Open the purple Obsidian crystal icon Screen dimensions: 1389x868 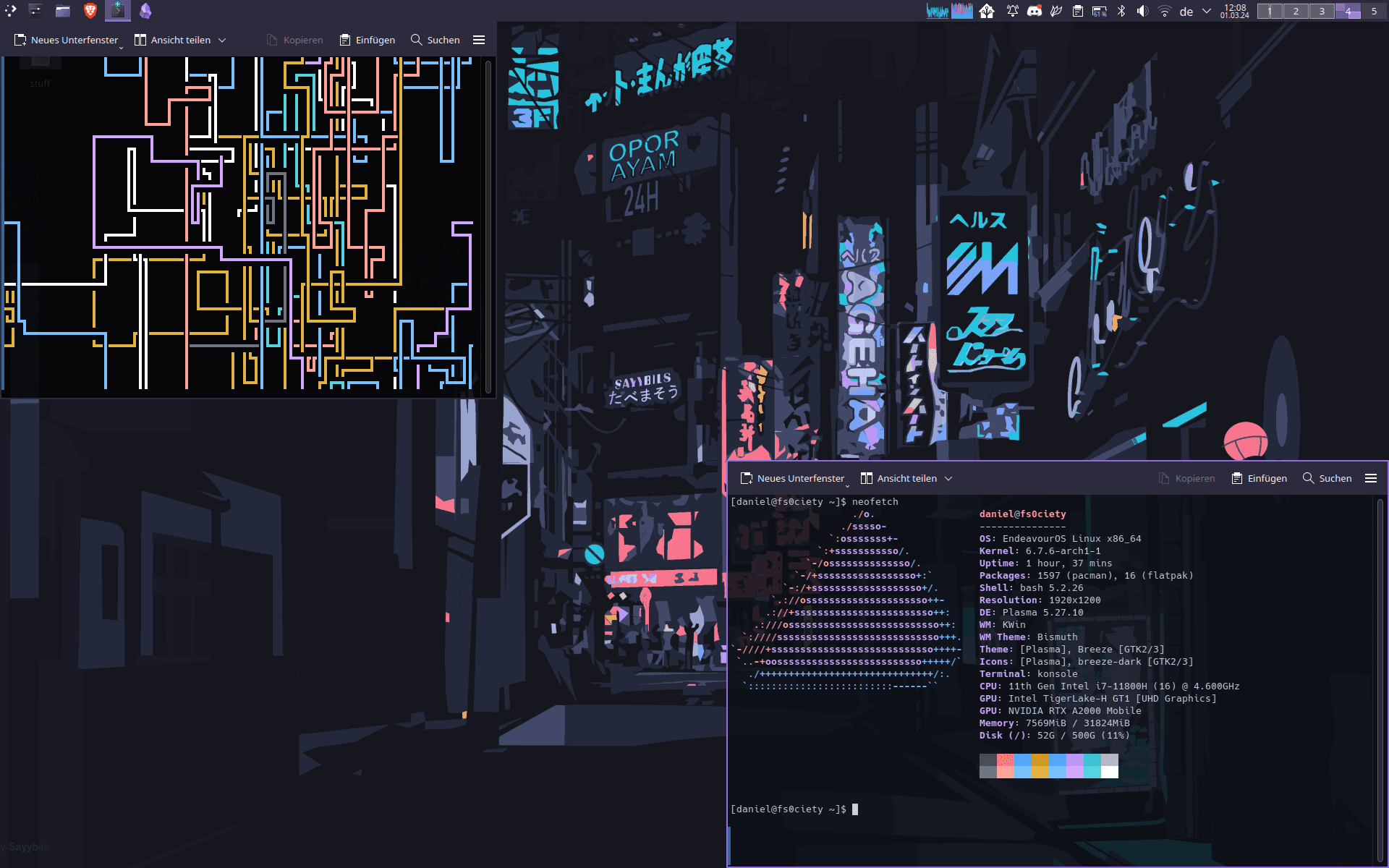(x=145, y=10)
